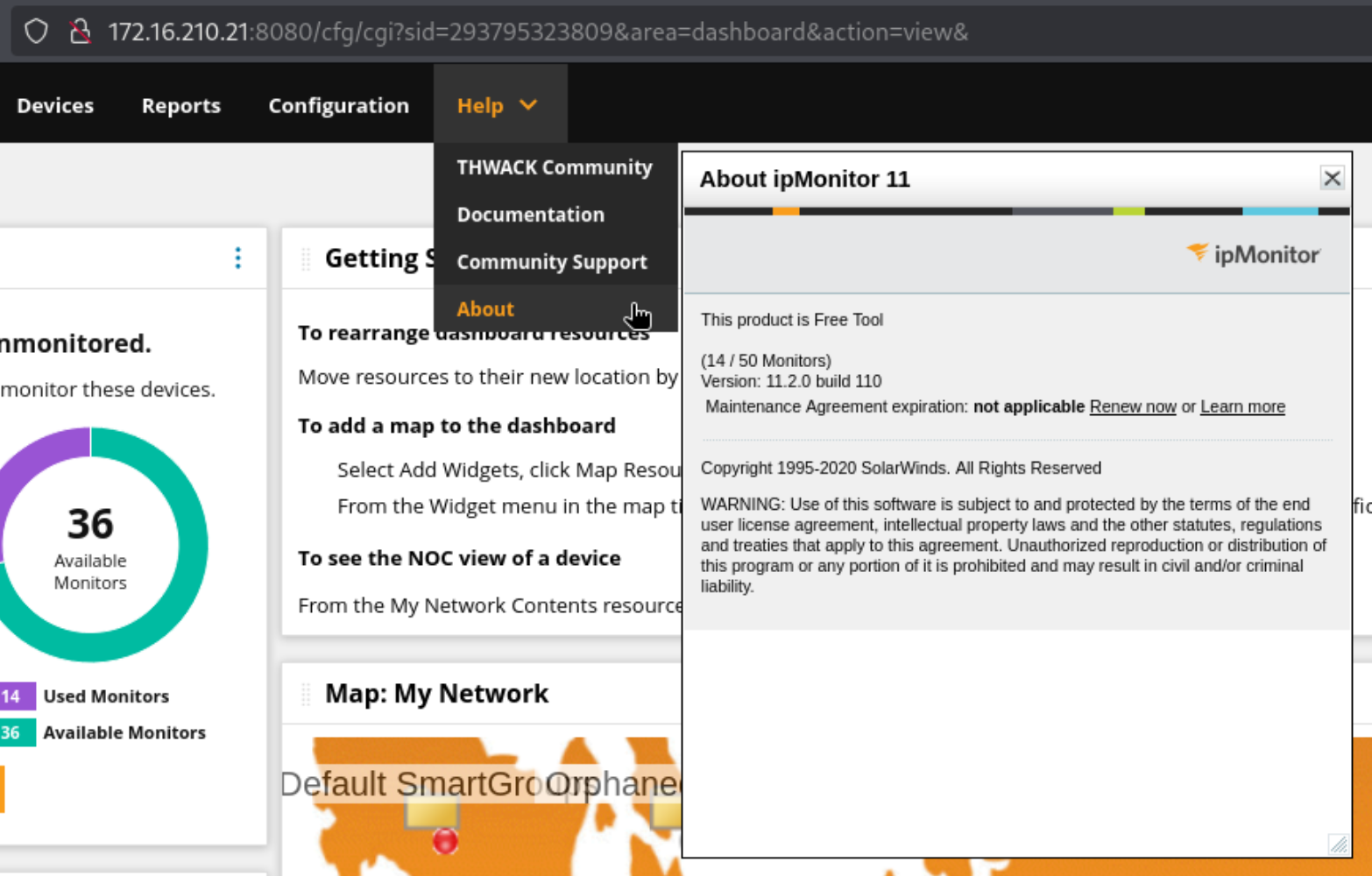Click the purple Used Monitors legend swatch

click(x=18, y=696)
